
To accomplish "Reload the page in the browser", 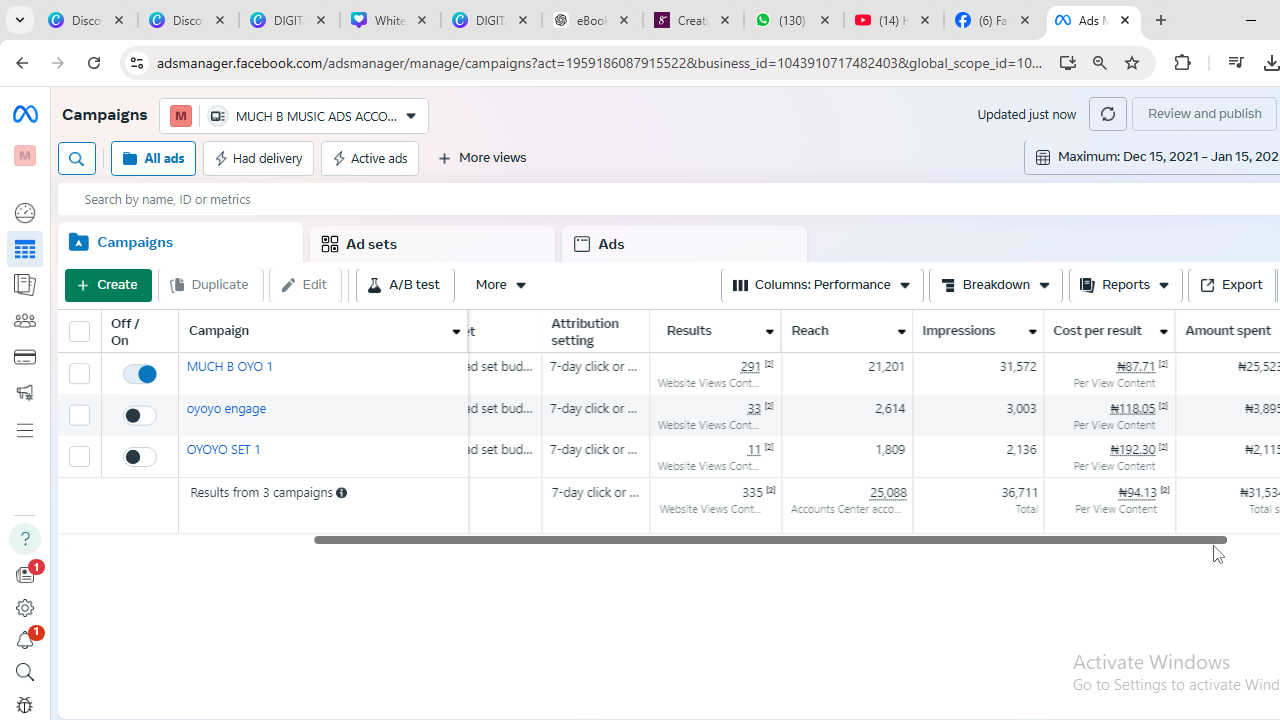I will click(x=94, y=63).
